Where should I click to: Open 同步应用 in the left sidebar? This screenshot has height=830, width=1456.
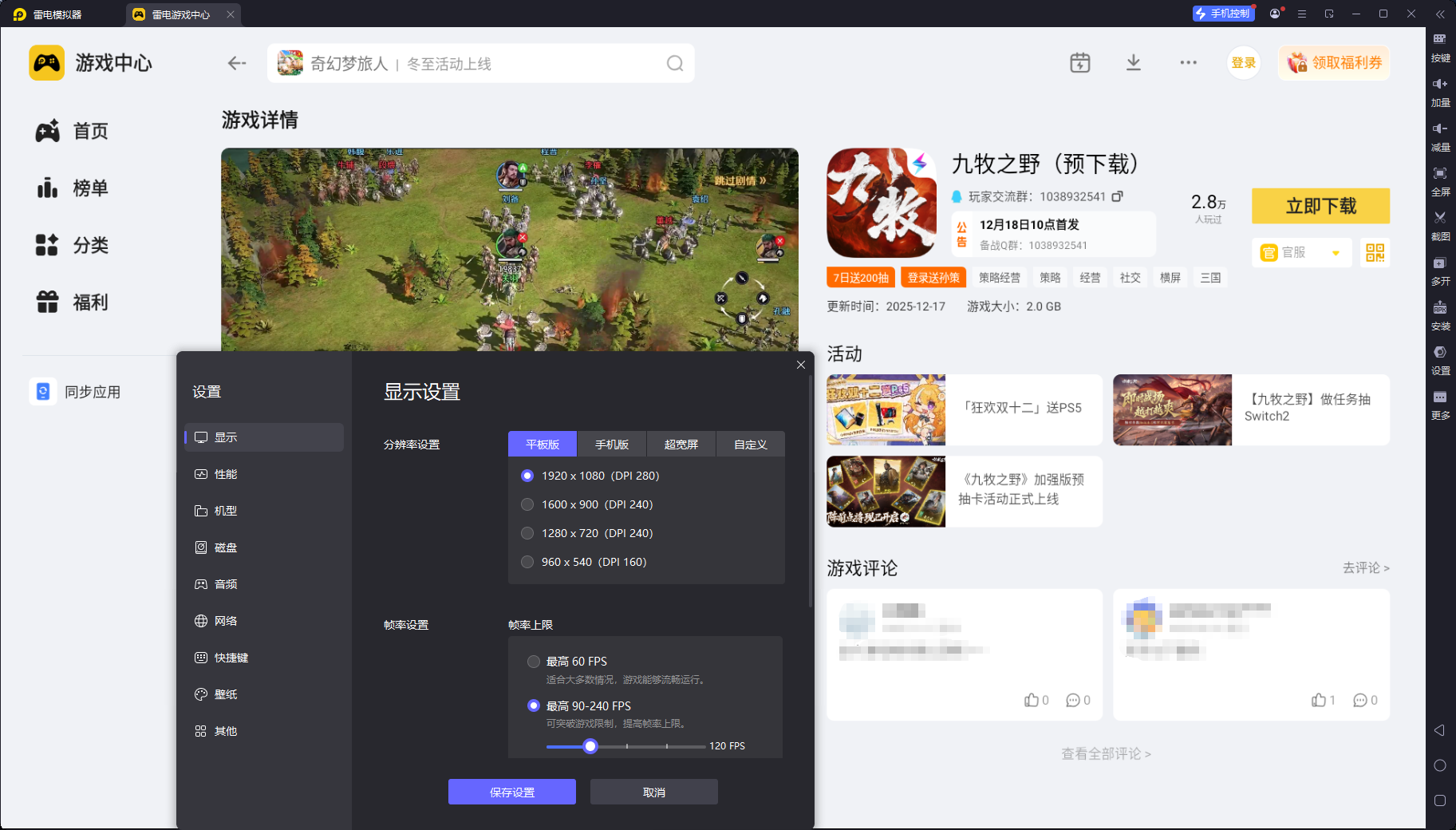click(x=76, y=392)
